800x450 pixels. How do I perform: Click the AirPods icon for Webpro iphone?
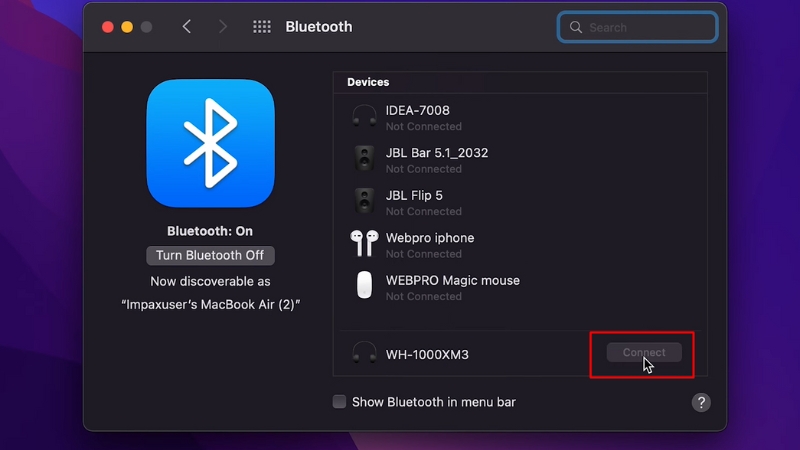pyautogui.click(x=364, y=243)
